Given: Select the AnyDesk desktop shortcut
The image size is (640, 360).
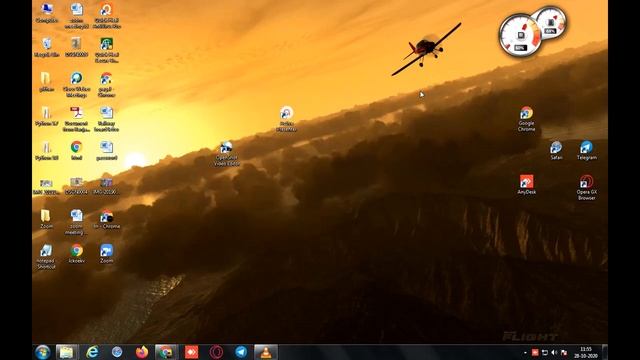Looking at the screenshot, I should pyautogui.click(x=526, y=184).
